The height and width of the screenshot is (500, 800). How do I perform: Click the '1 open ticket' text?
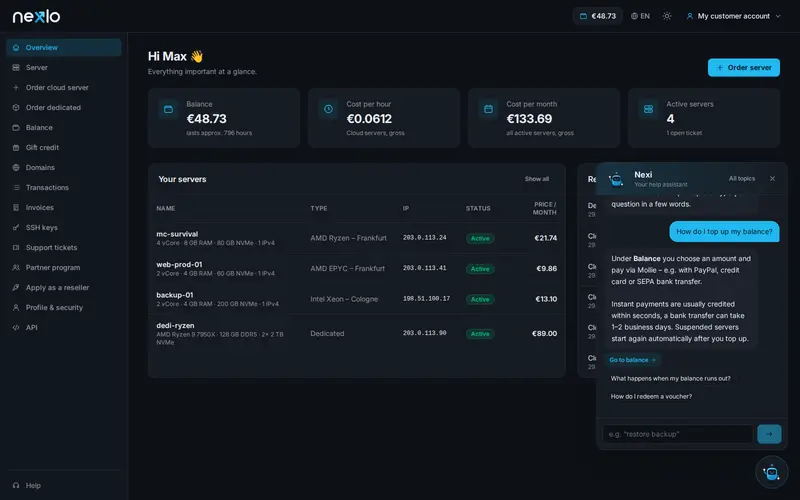click(684, 133)
